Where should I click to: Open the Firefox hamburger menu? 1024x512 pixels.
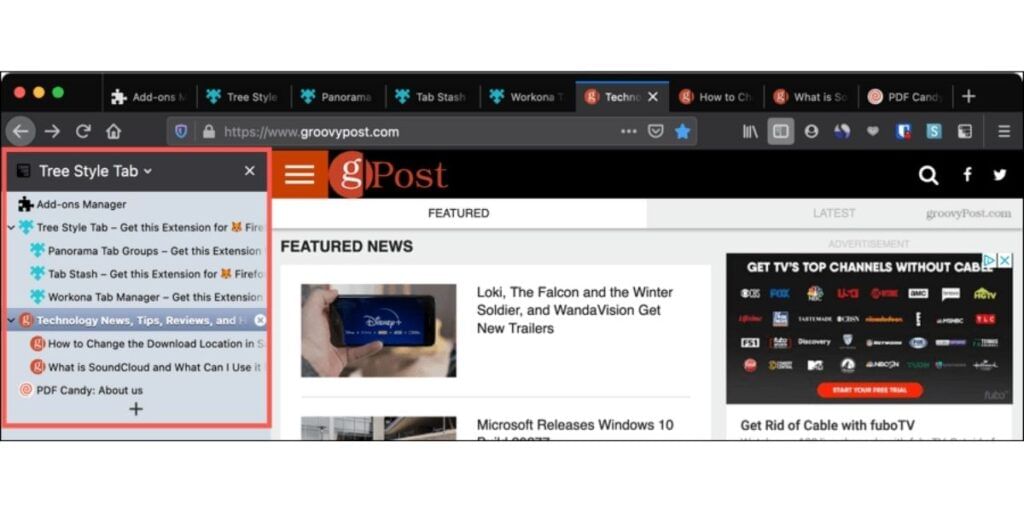pos(1004,132)
